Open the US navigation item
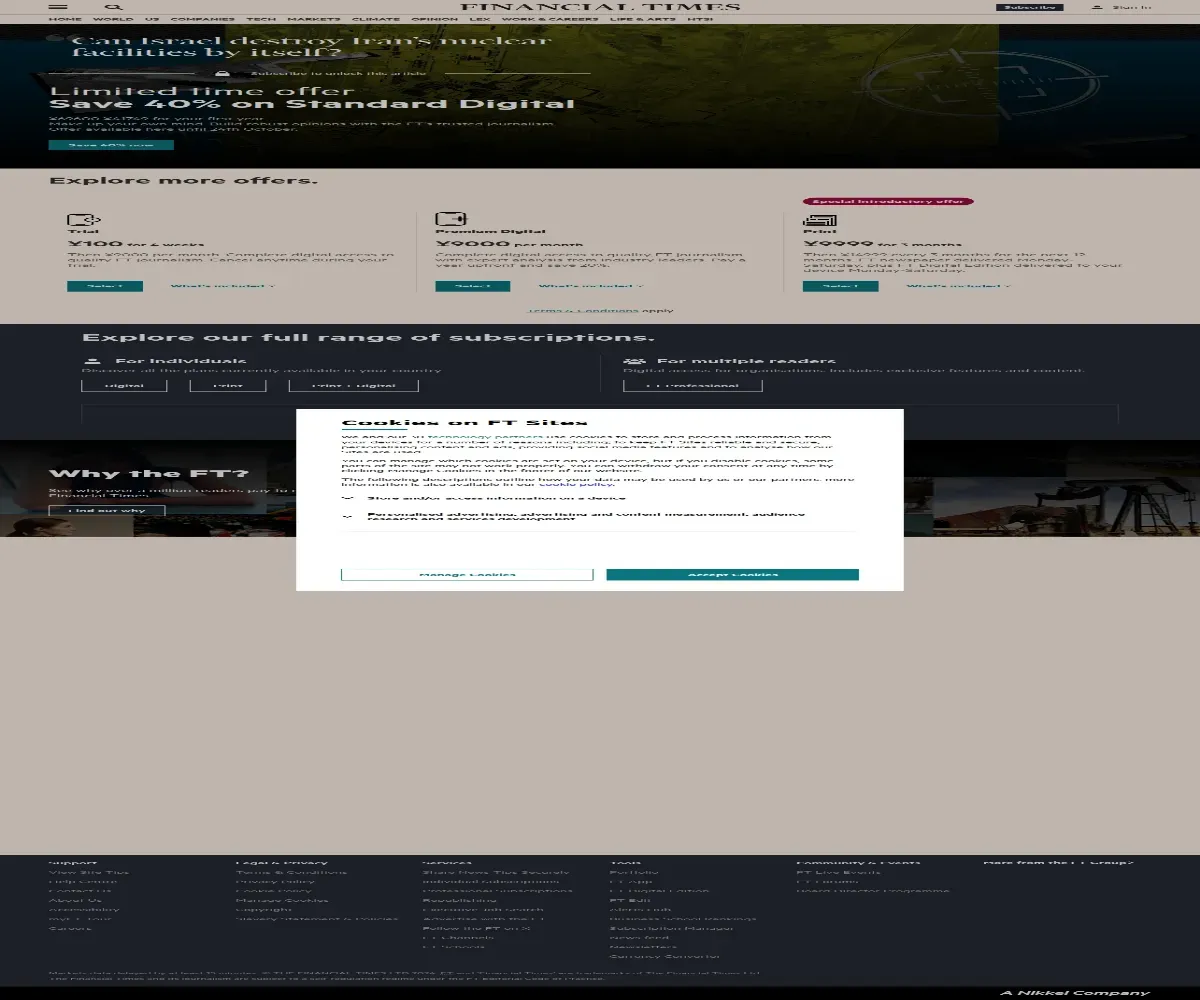 [x=152, y=19]
